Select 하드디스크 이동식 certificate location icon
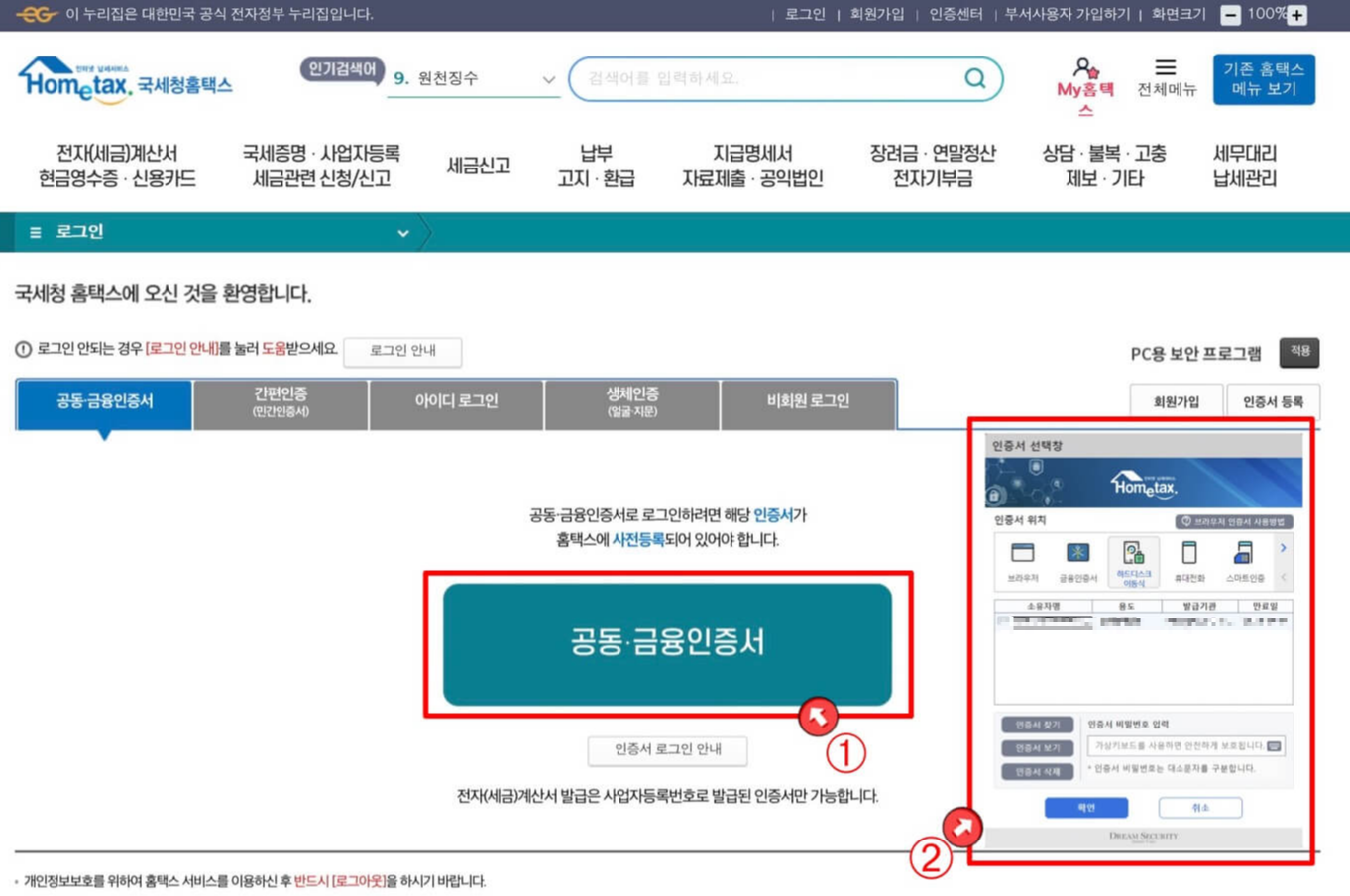This screenshot has width=1350, height=896. (x=1133, y=562)
